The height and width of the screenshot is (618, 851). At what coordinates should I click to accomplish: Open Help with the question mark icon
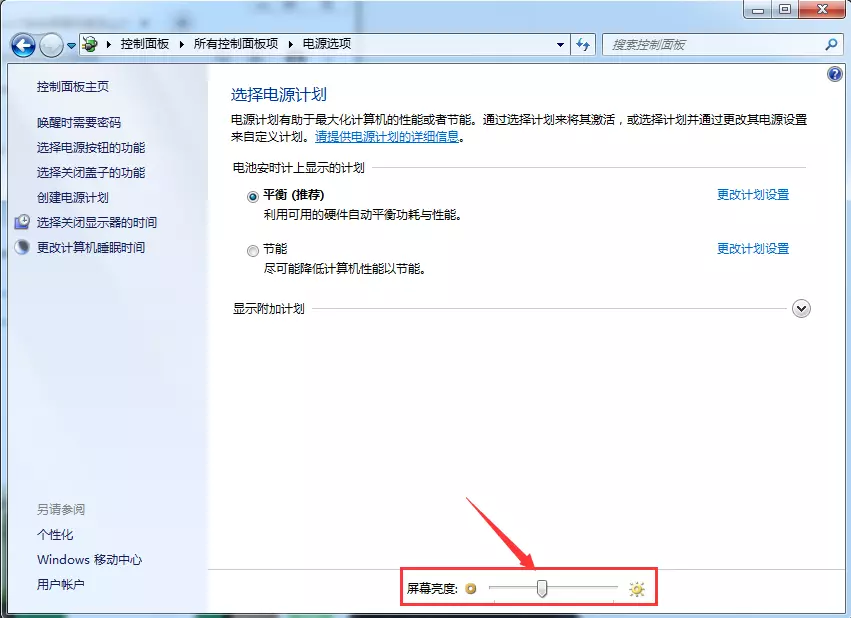pyautogui.click(x=834, y=74)
